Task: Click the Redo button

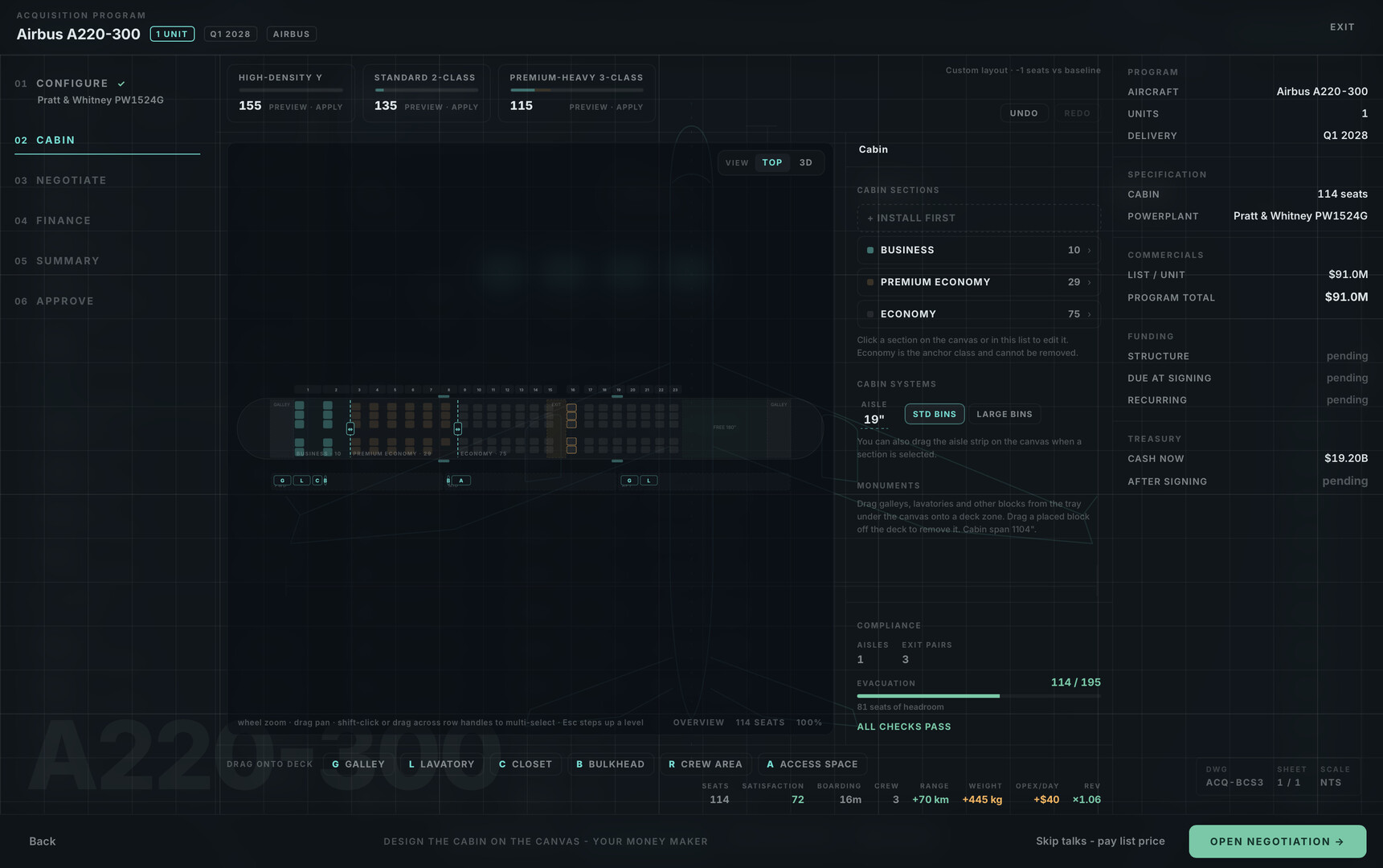Action: coord(1078,113)
